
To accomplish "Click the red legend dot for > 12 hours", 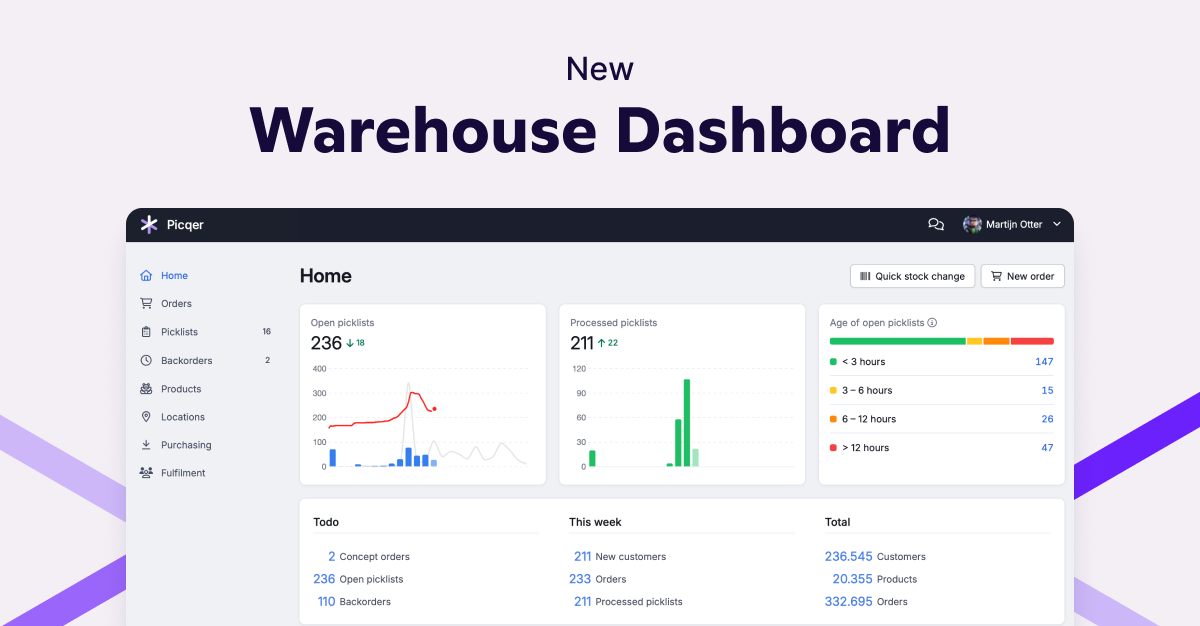I will [833, 447].
